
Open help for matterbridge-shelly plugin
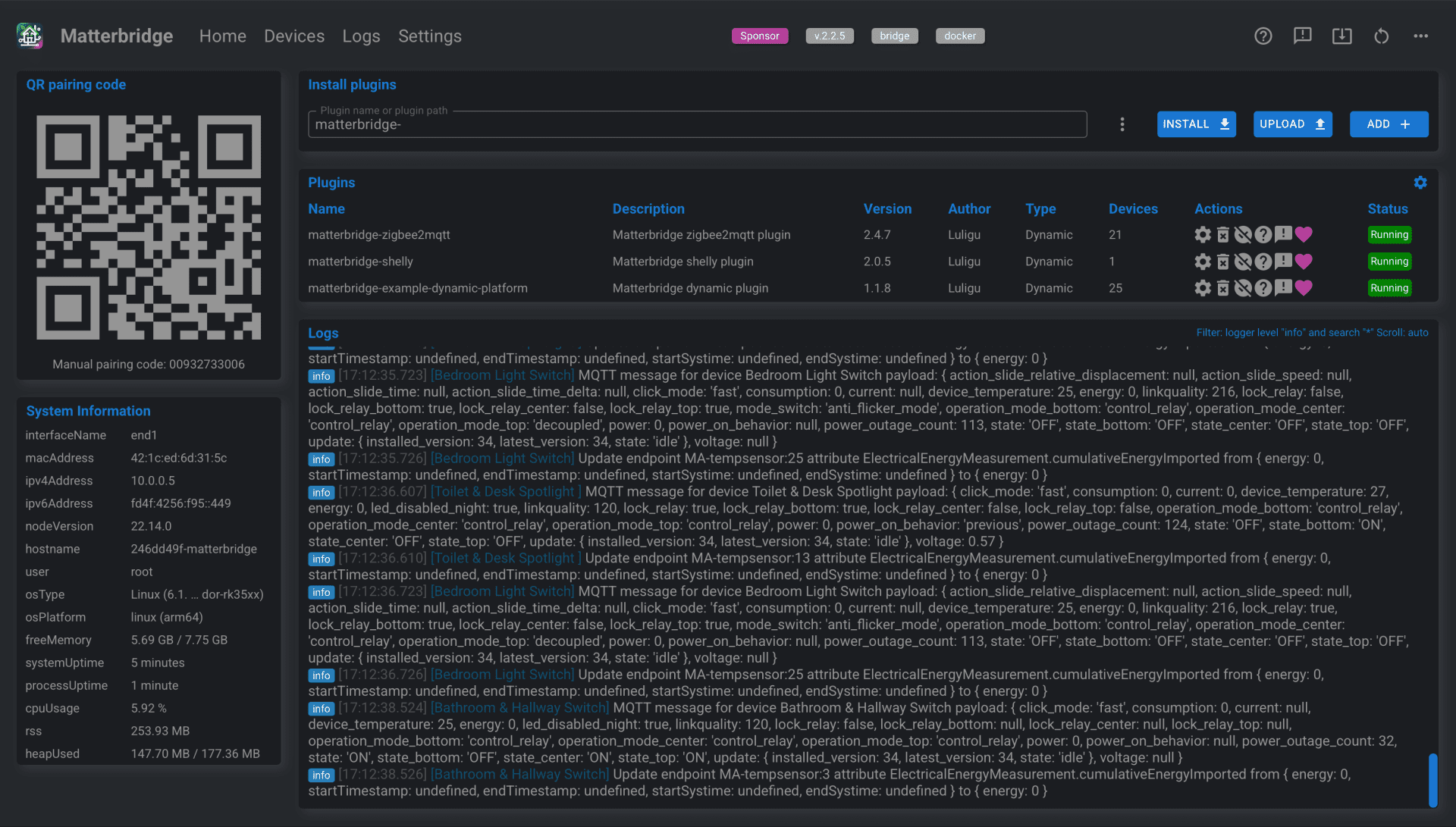point(1263,262)
